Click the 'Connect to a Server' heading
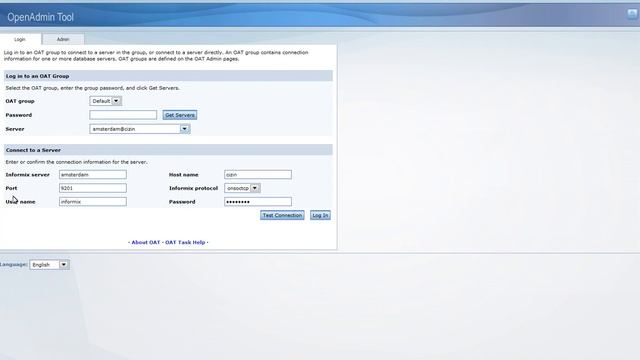Viewport: 640px width, 360px height. coord(33,150)
